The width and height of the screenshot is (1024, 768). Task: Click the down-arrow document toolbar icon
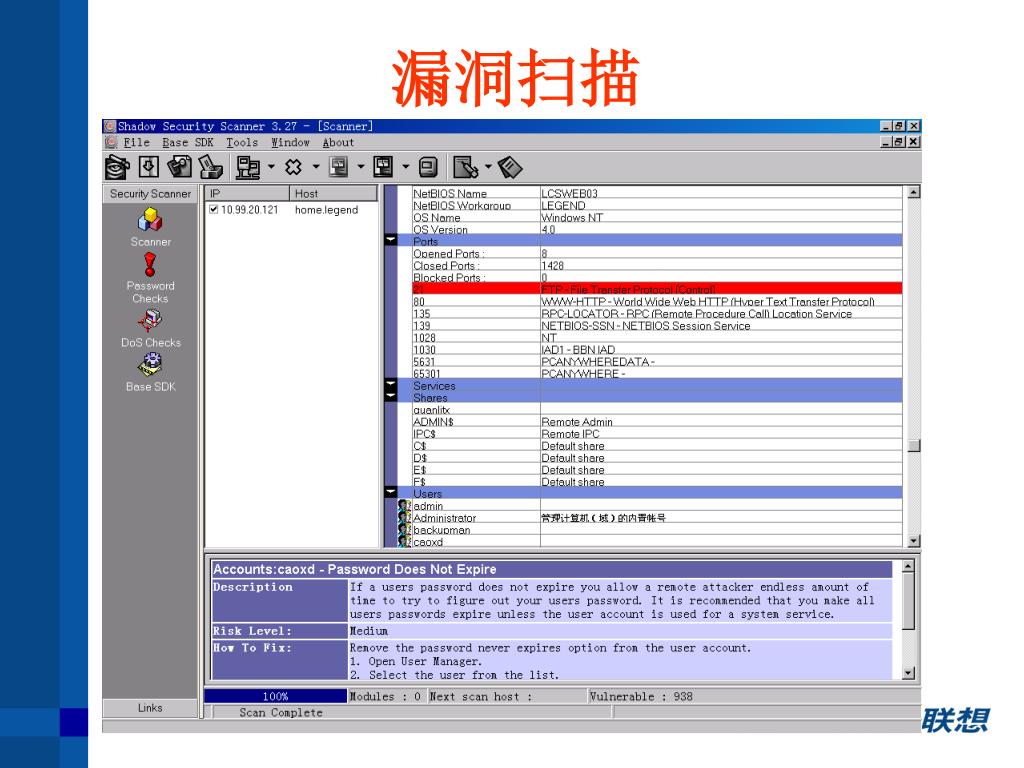click(149, 167)
